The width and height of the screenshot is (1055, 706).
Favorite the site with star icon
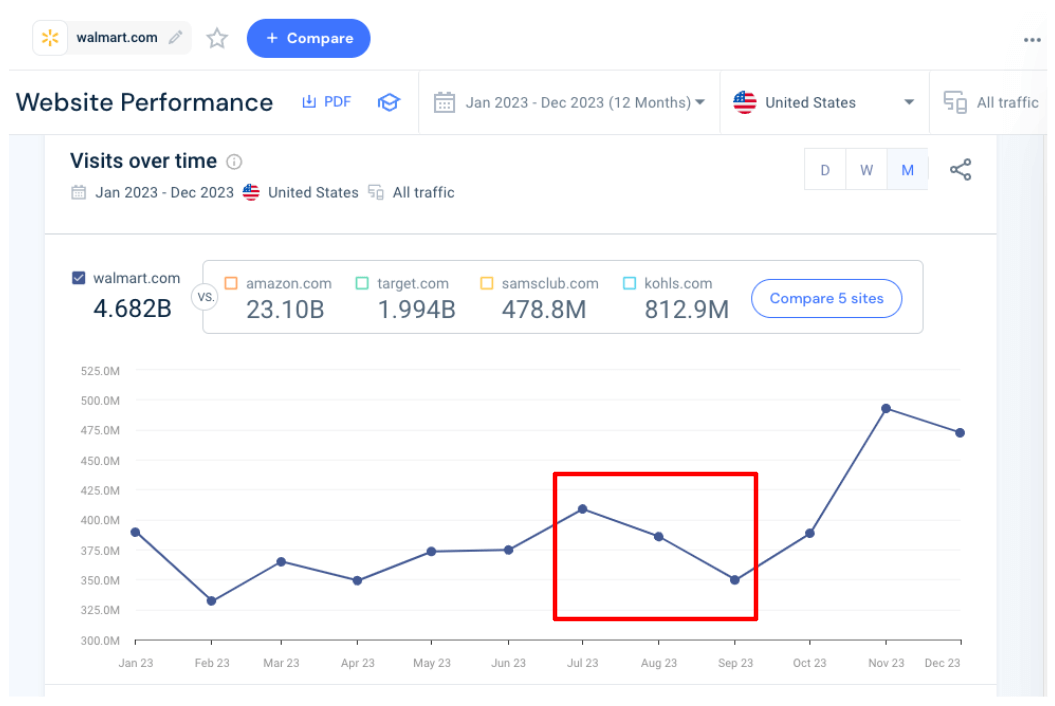pyautogui.click(x=217, y=38)
